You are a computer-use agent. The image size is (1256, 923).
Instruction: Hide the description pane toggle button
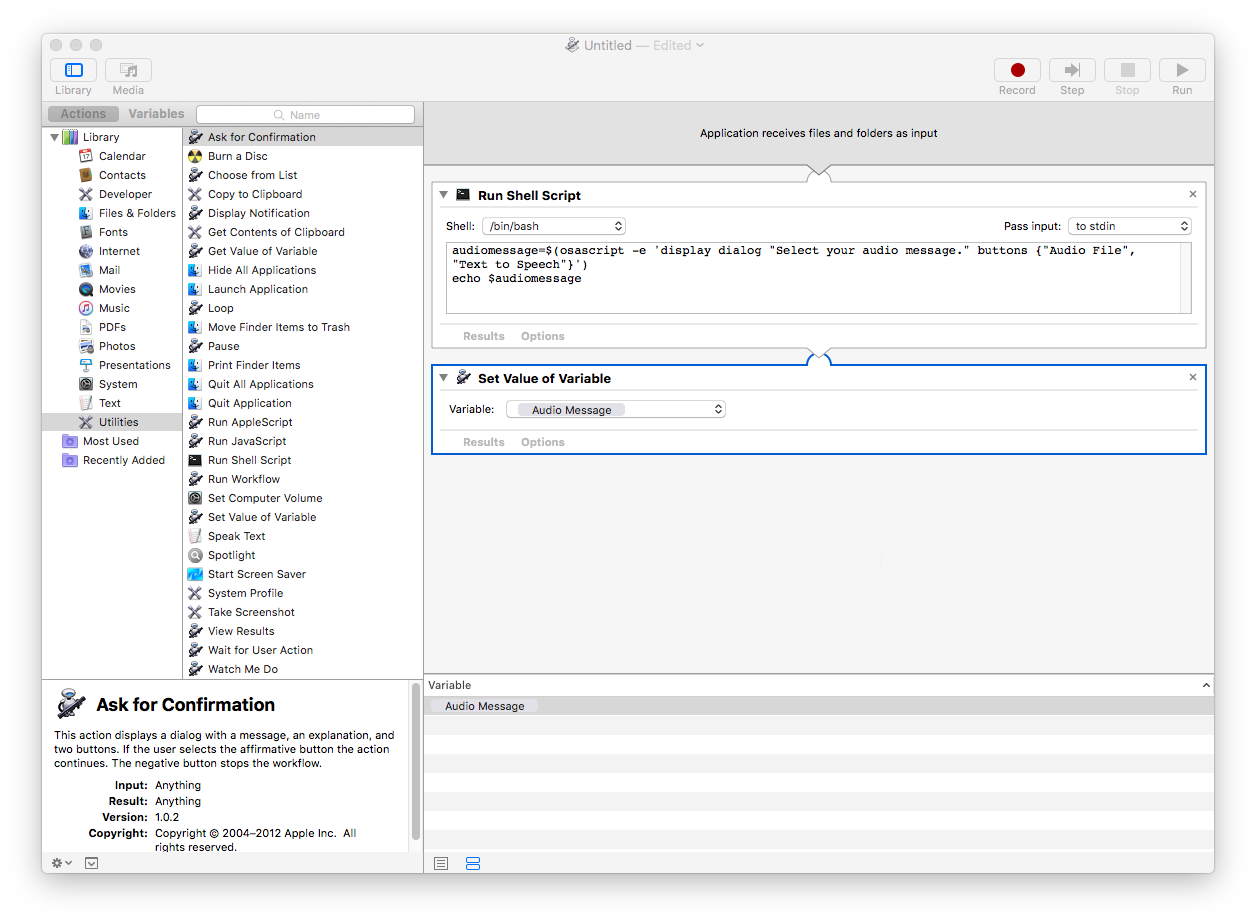[92, 863]
